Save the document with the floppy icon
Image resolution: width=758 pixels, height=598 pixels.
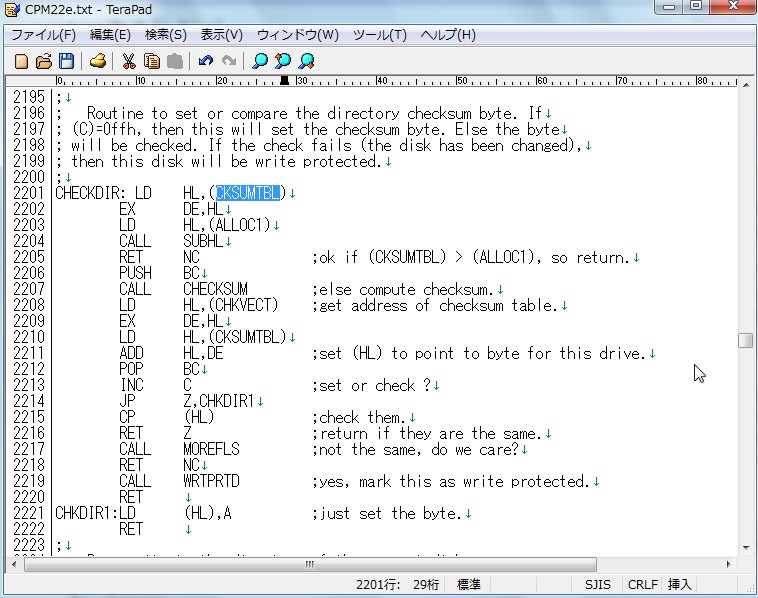pyautogui.click(x=66, y=61)
